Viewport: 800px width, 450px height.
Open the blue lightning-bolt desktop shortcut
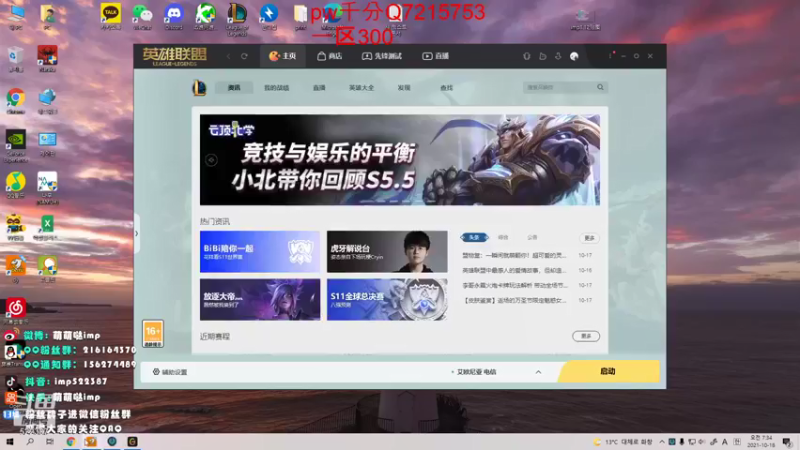pos(269,17)
